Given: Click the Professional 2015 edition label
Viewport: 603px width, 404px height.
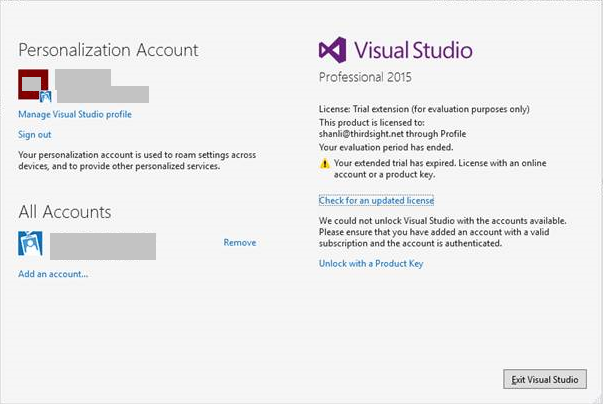Looking at the screenshot, I should click(x=365, y=77).
